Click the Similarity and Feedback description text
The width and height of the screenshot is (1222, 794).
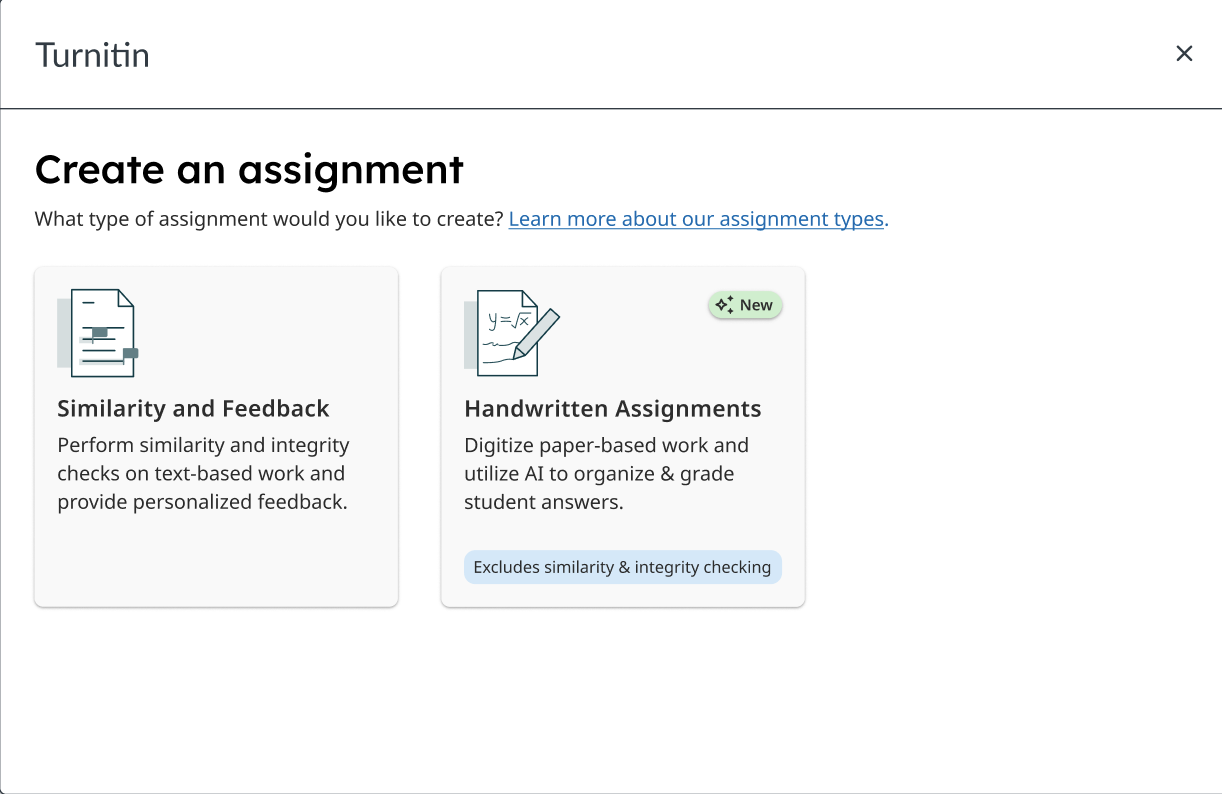203,474
